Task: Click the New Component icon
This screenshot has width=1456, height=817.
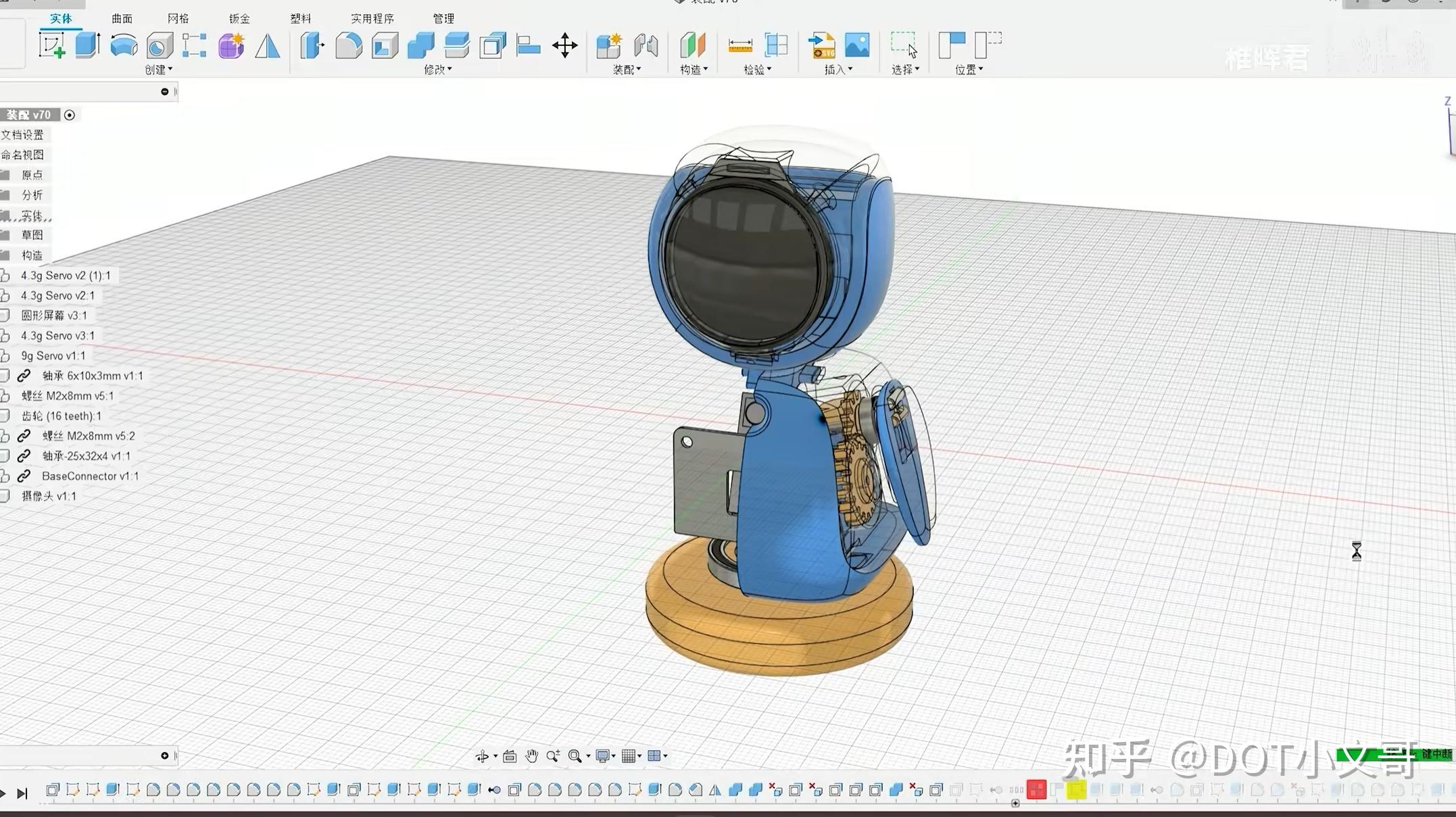Action: click(x=609, y=46)
